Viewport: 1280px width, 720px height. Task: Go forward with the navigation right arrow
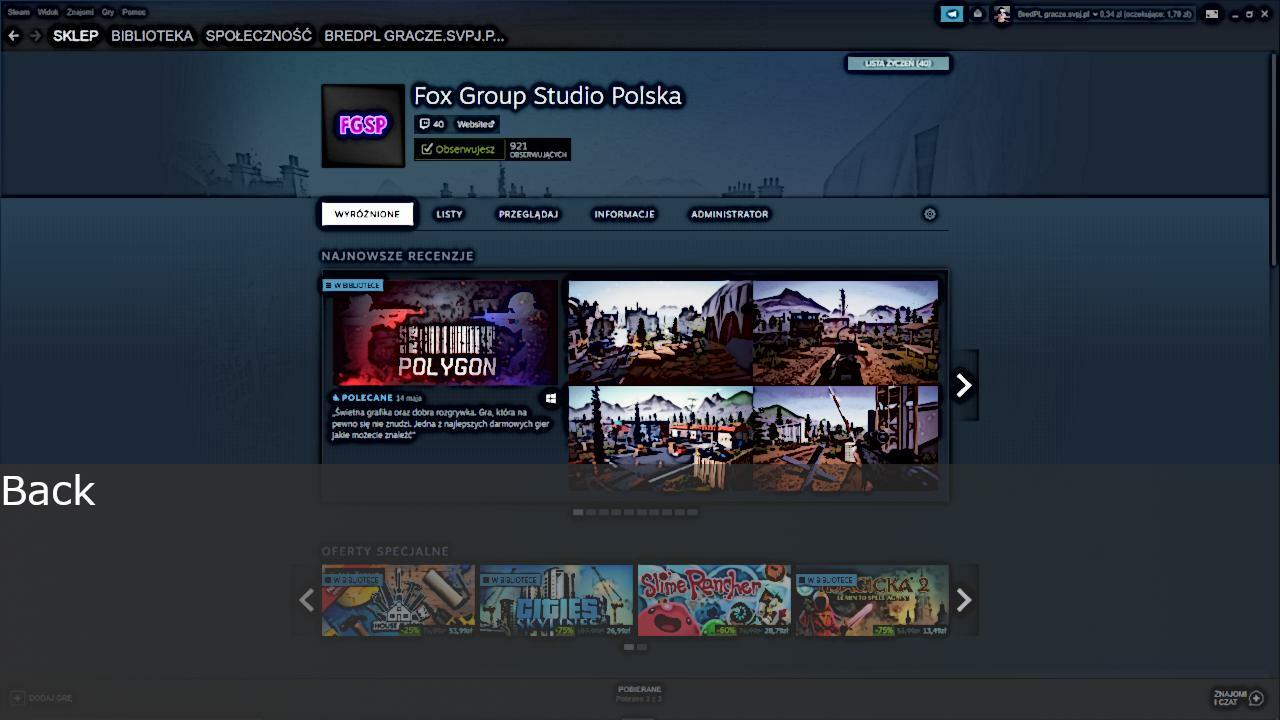click(x=36, y=36)
